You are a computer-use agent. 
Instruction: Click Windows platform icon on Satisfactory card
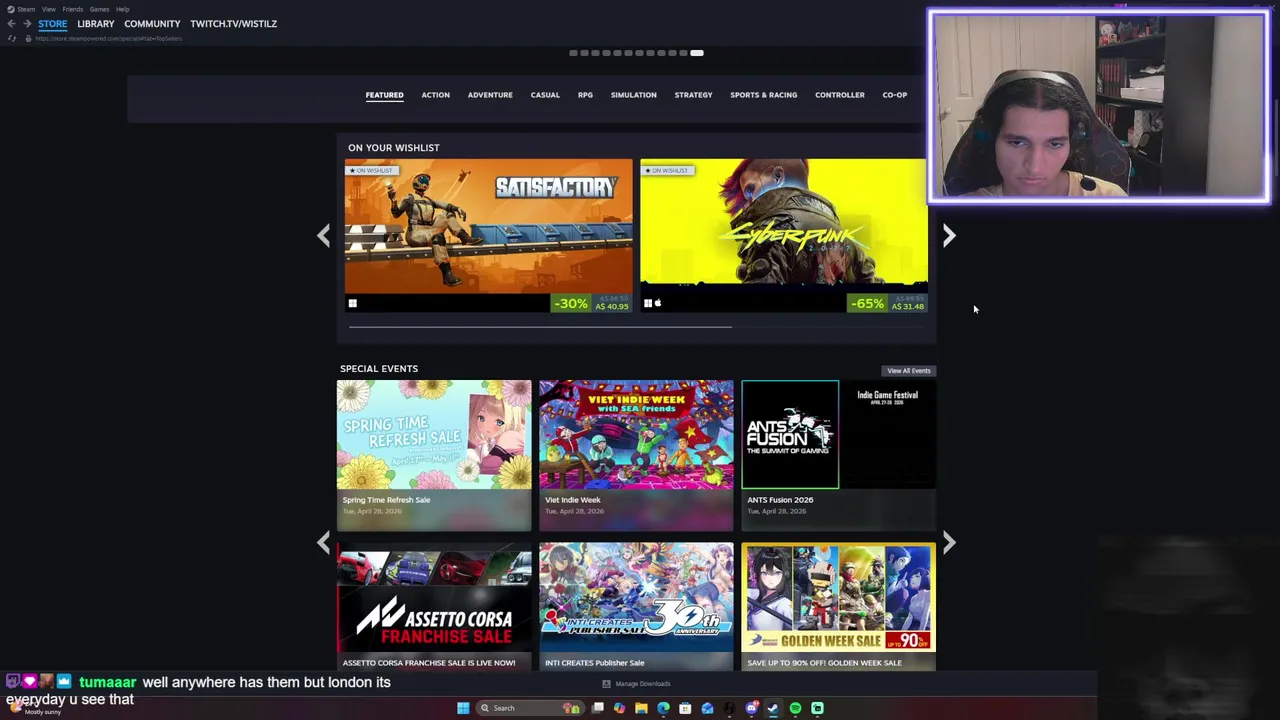pos(352,303)
